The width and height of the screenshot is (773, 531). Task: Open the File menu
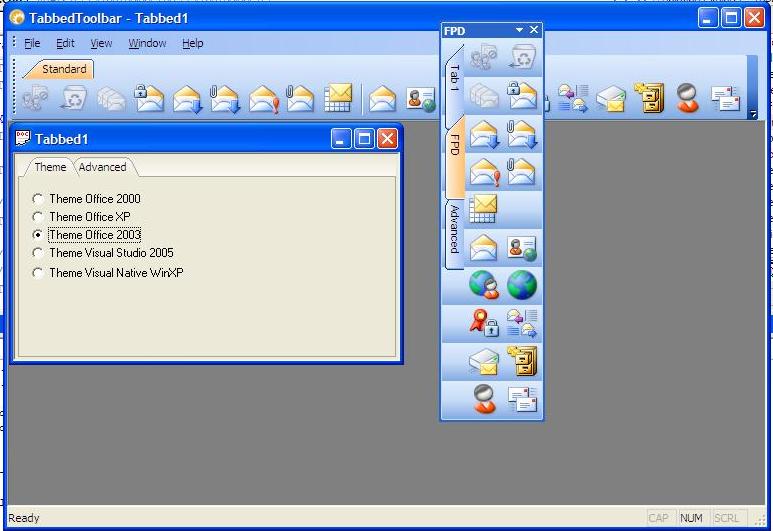tap(32, 43)
